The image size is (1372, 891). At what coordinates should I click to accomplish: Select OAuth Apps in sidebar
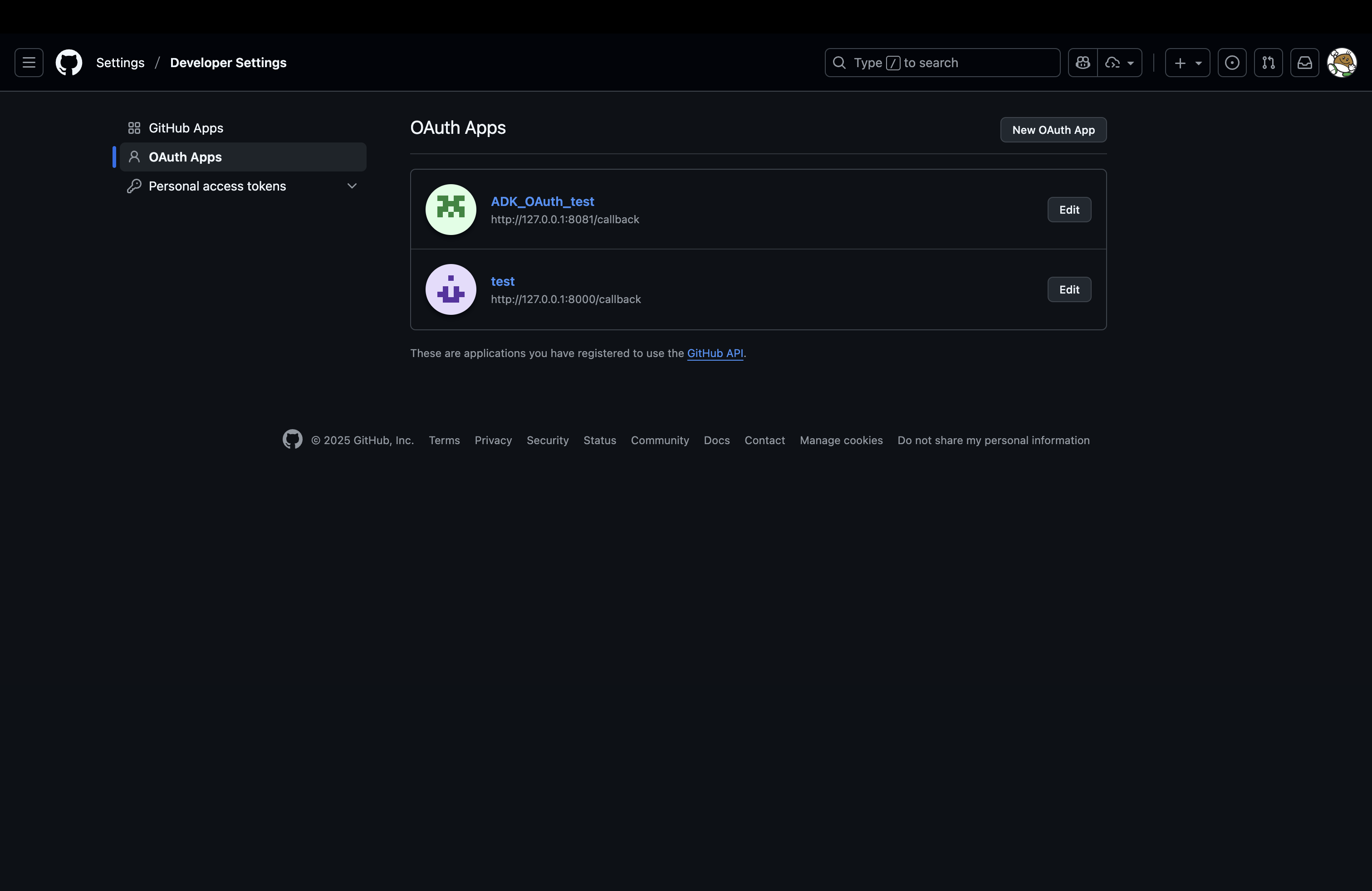pos(185,157)
